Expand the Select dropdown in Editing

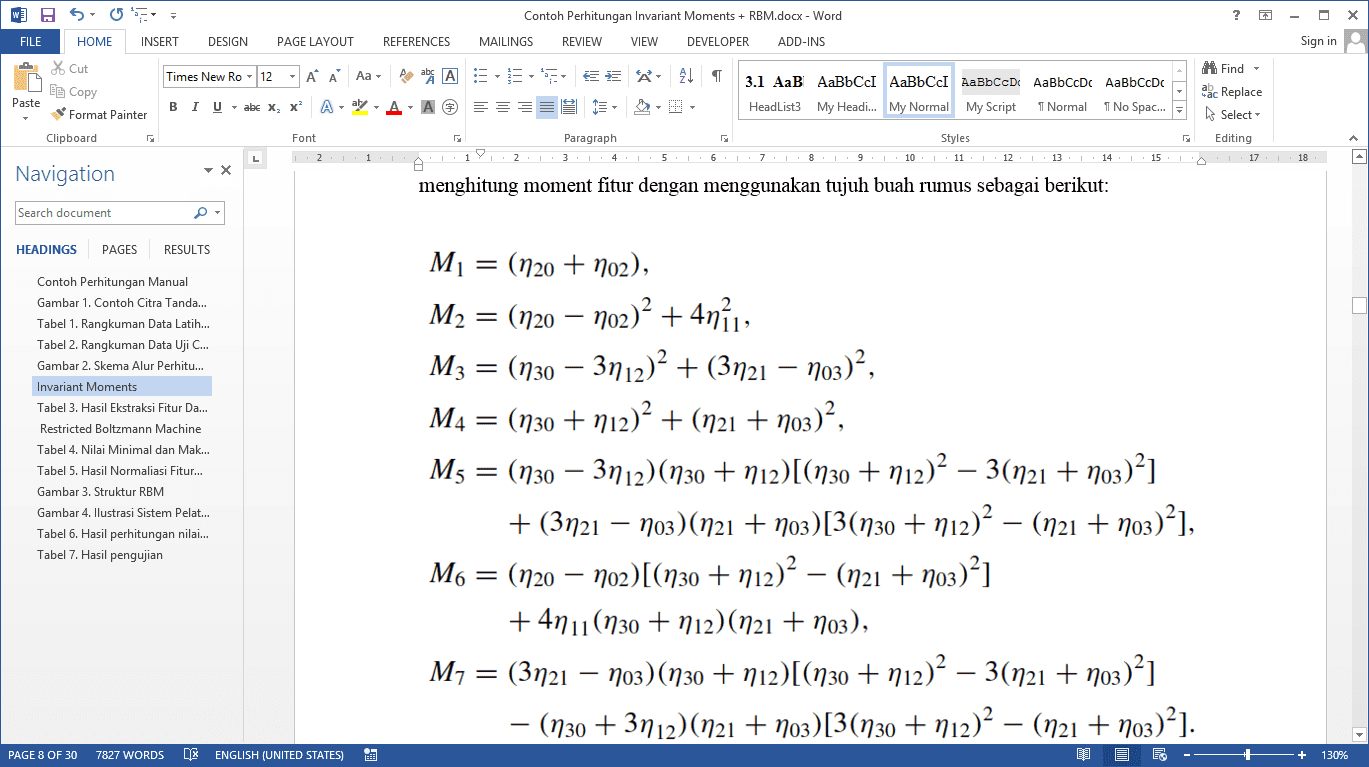[x=1240, y=115]
